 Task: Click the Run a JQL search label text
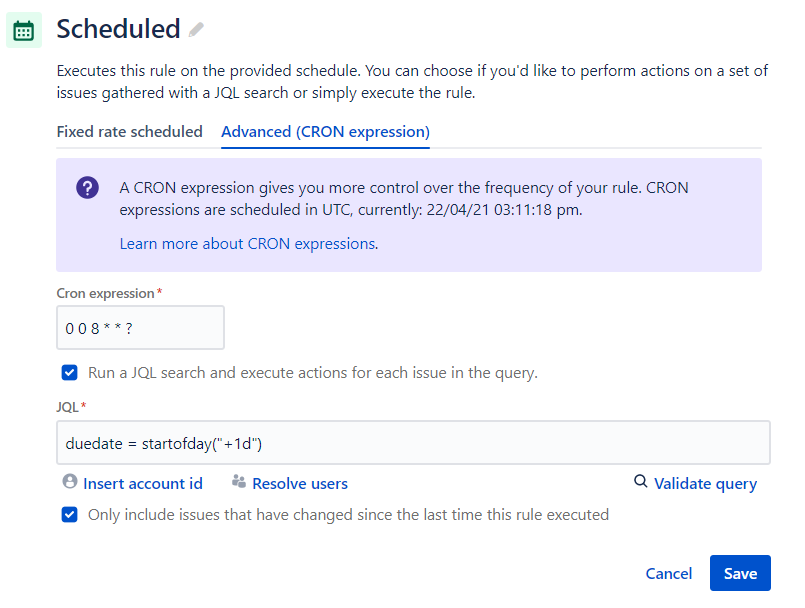tap(313, 373)
